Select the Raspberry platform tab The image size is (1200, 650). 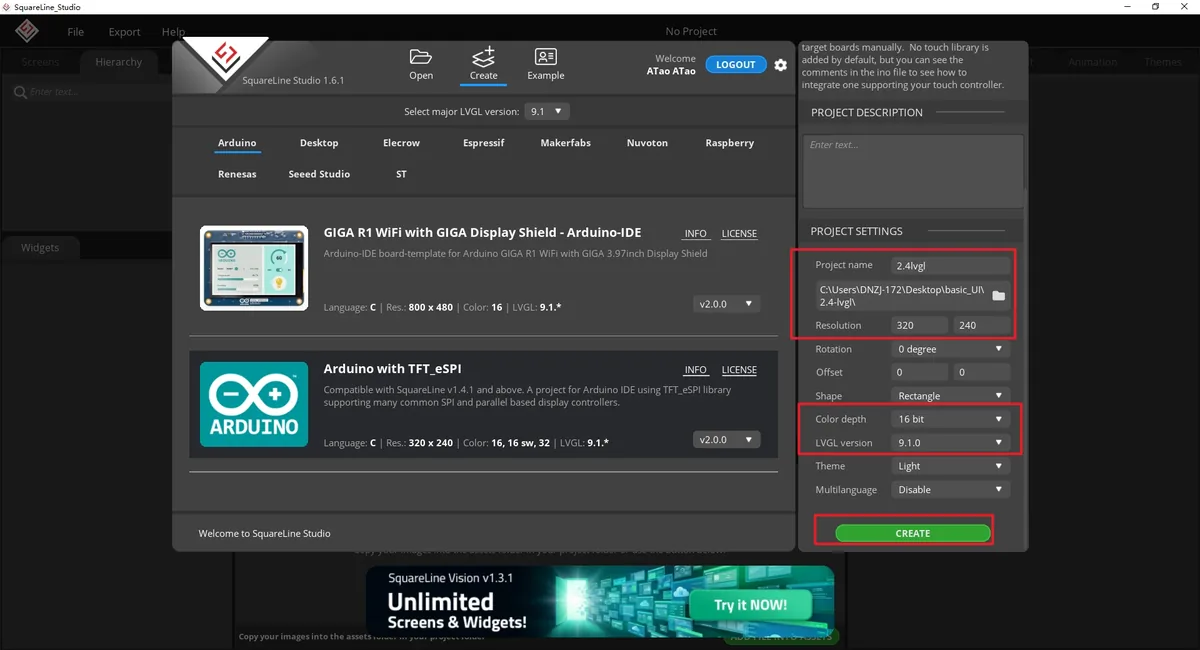pos(729,143)
